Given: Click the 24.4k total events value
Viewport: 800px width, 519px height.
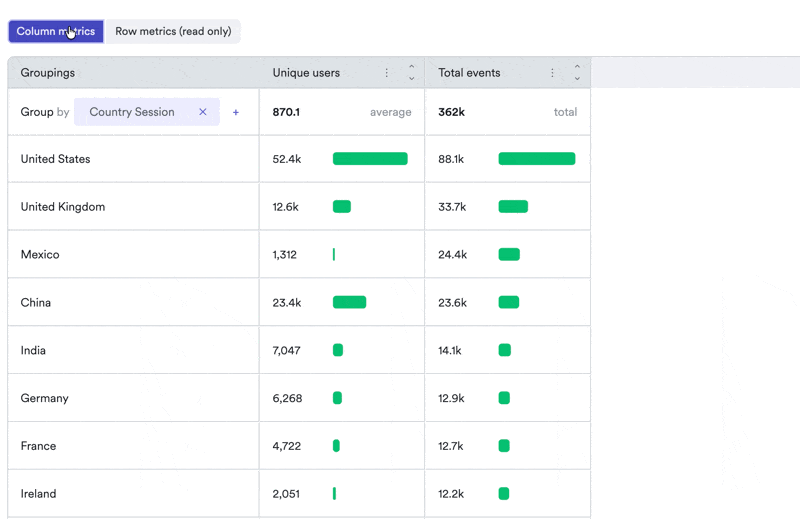Looking at the screenshot, I should coord(453,254).
